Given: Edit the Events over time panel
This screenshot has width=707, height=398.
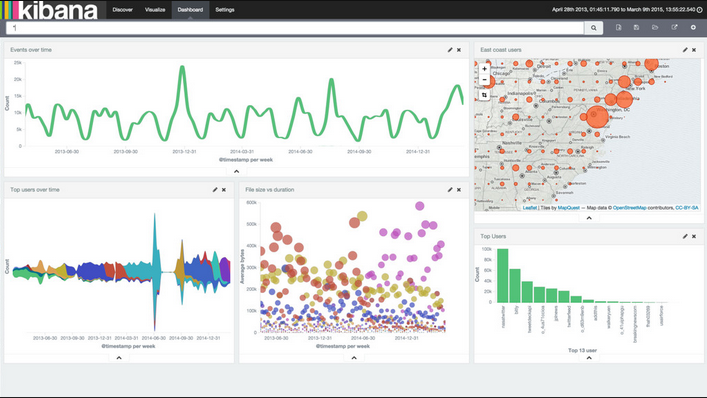Looking at the screenshot, I should [x=450, y=50].
